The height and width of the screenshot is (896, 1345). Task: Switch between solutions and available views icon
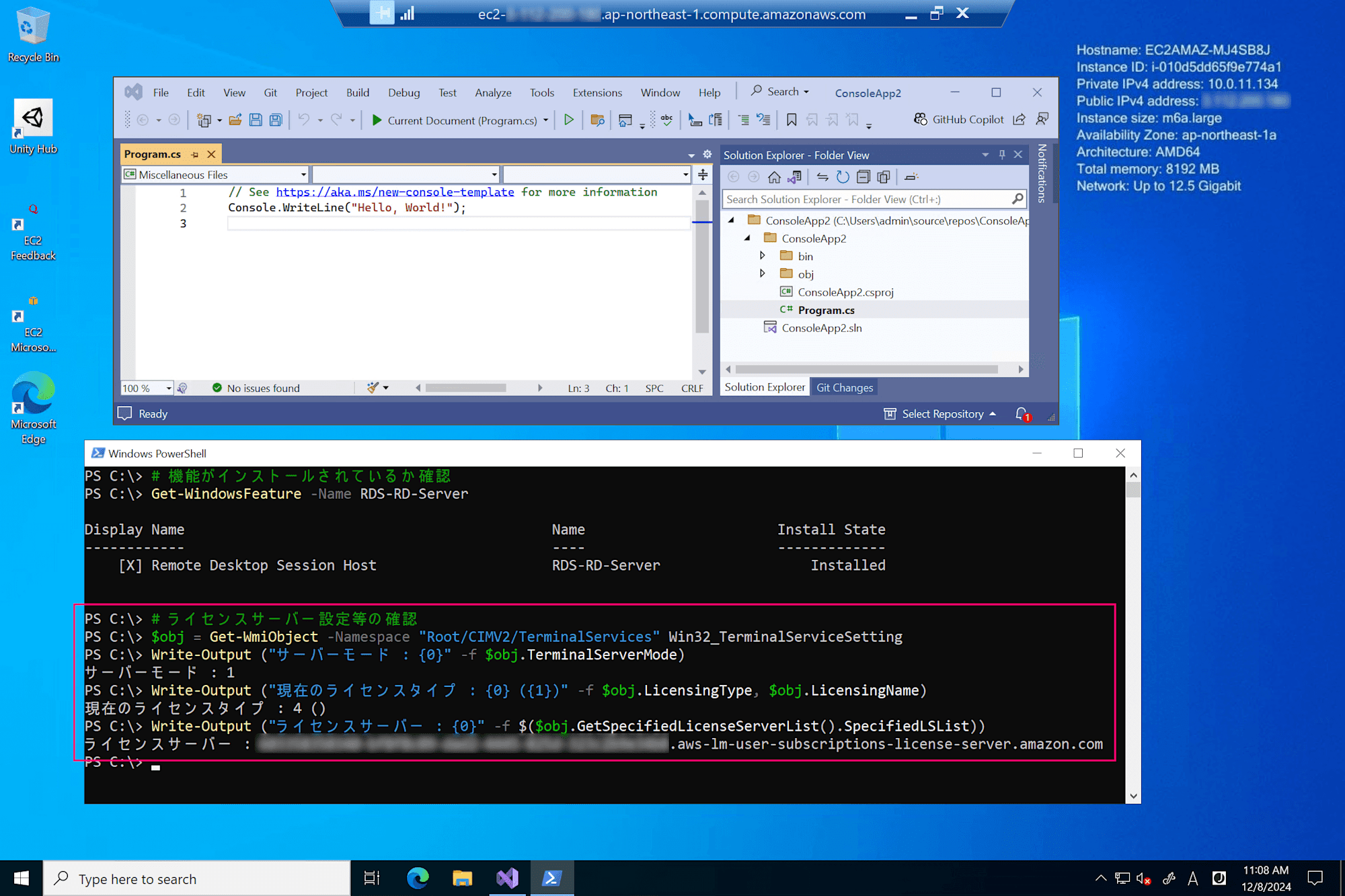pos(795,177)
